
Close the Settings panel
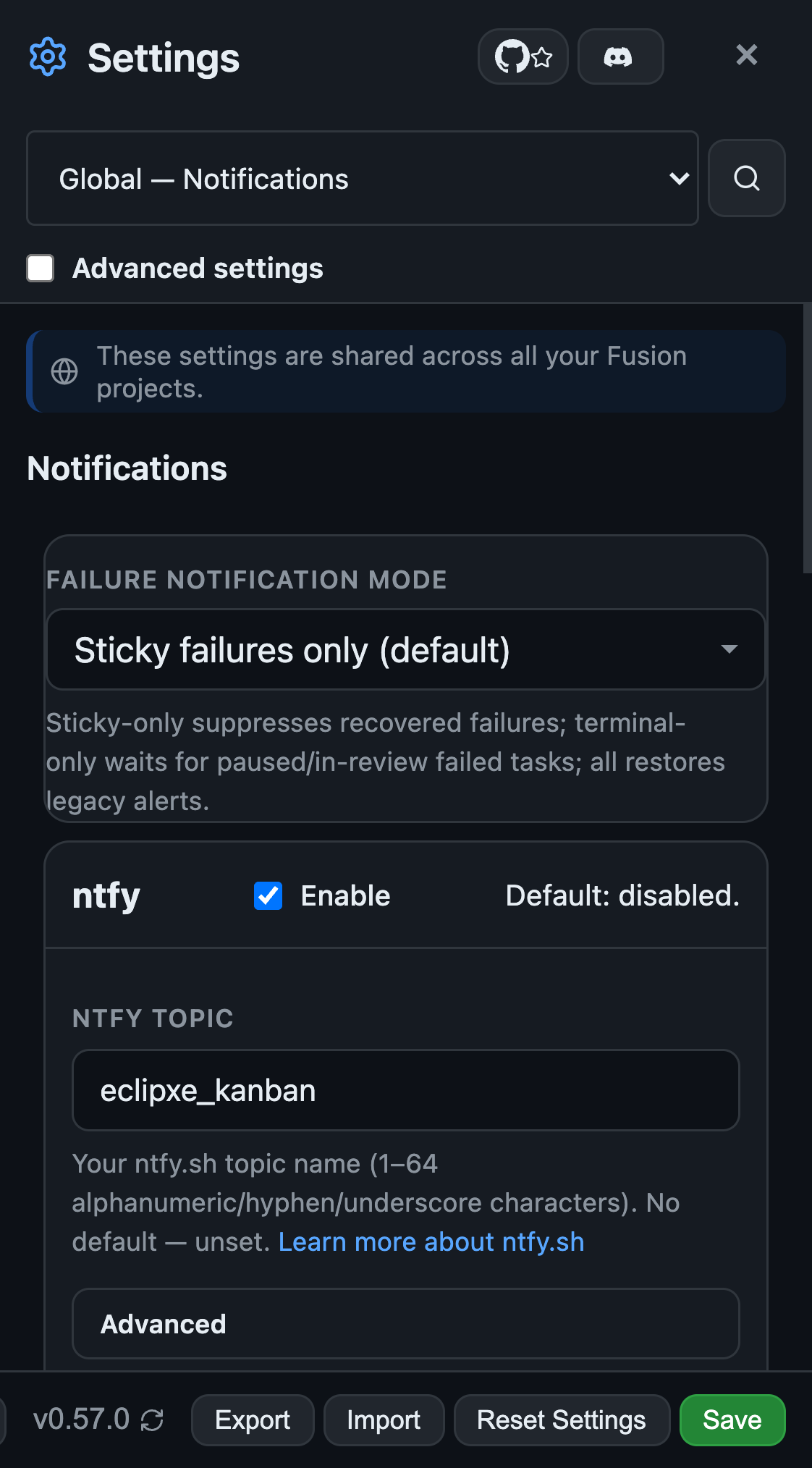[x=746, y=55]
